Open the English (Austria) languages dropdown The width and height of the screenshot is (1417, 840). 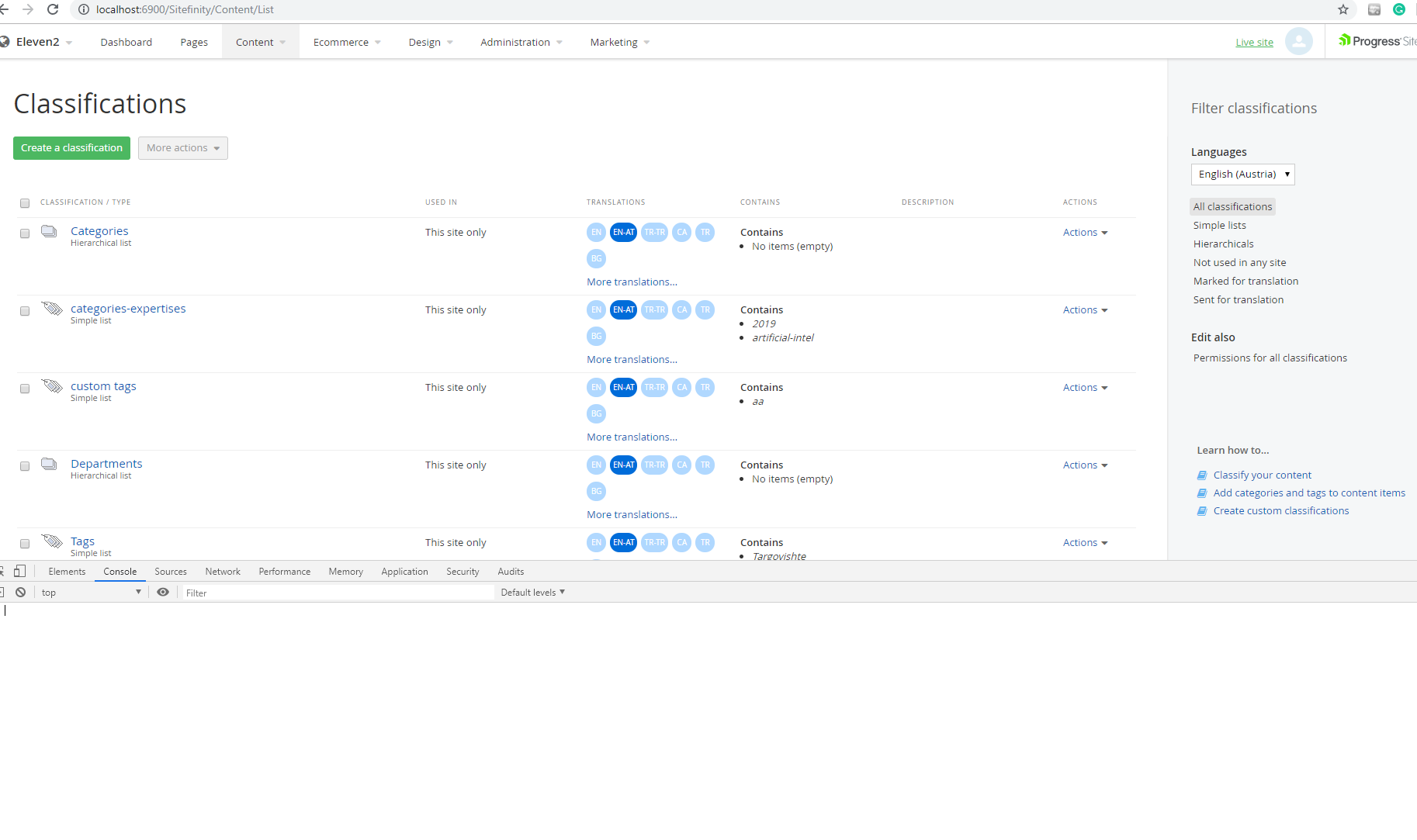pos(1242,174)
